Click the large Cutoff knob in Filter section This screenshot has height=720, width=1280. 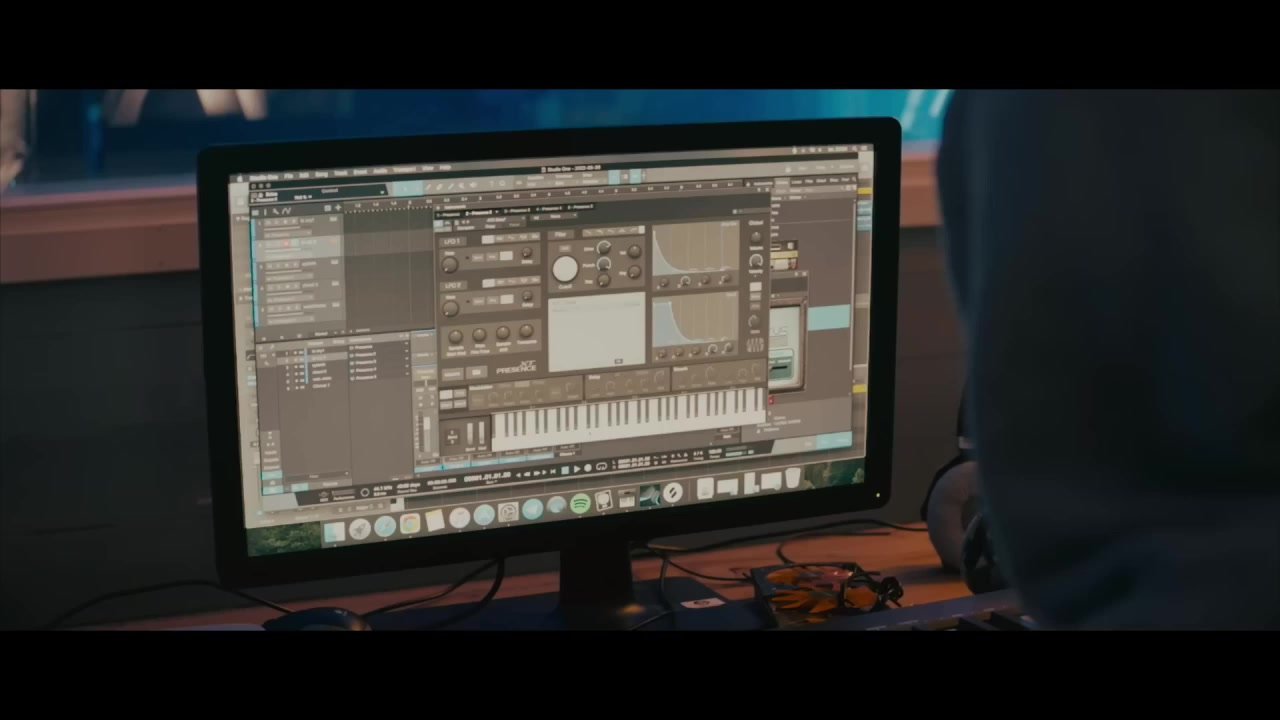point(565,268)
